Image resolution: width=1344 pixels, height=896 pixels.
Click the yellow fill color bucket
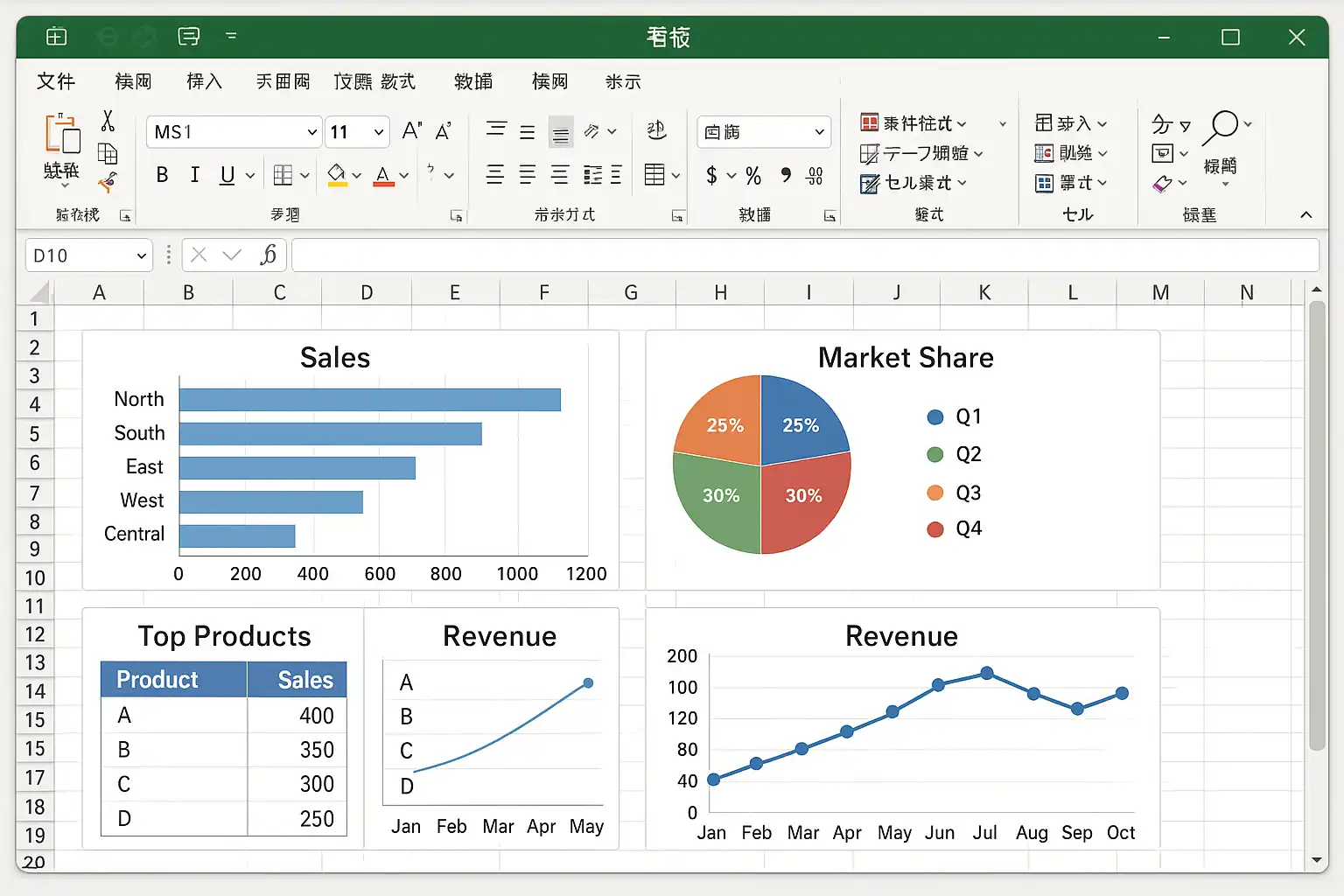pyautogui.click(x=337, y=175)
